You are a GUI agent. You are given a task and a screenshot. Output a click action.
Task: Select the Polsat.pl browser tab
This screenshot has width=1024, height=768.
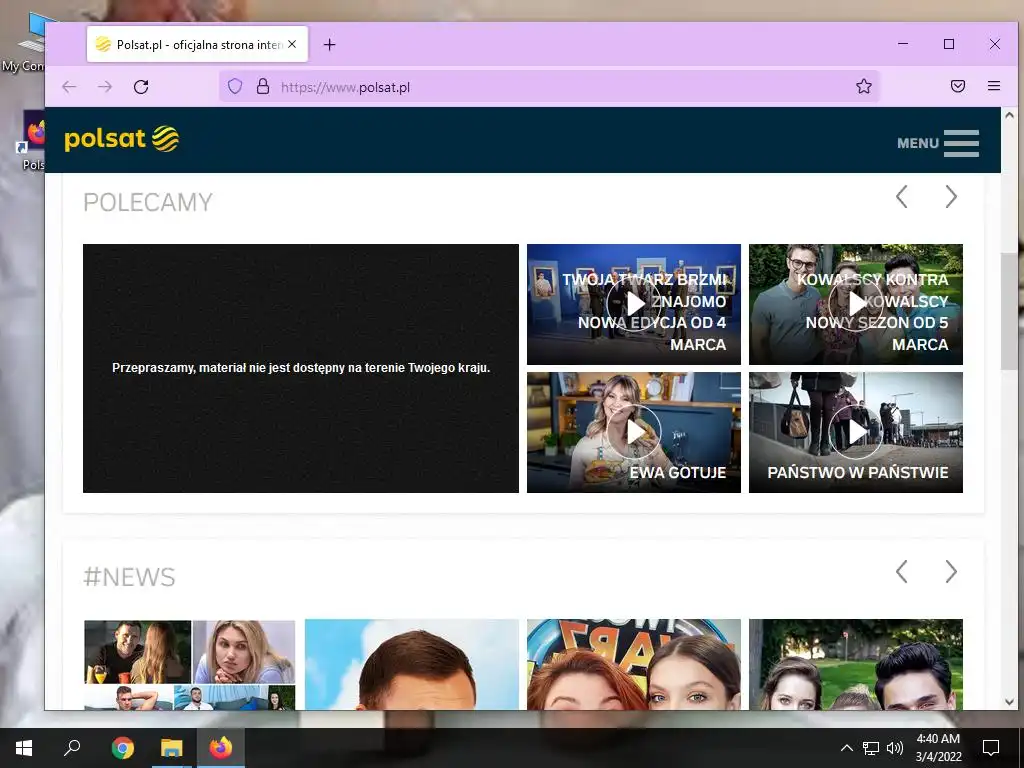tap(197, 44)
